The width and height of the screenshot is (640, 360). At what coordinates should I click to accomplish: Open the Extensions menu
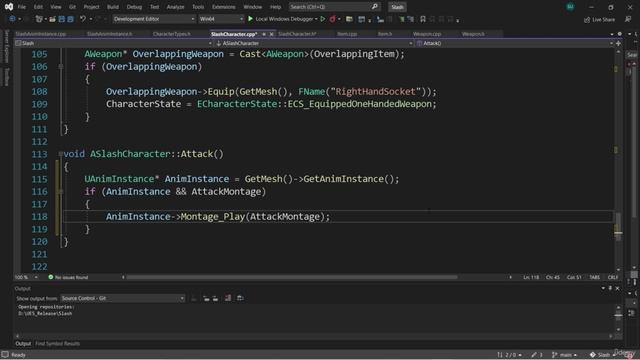click(224, 7)
